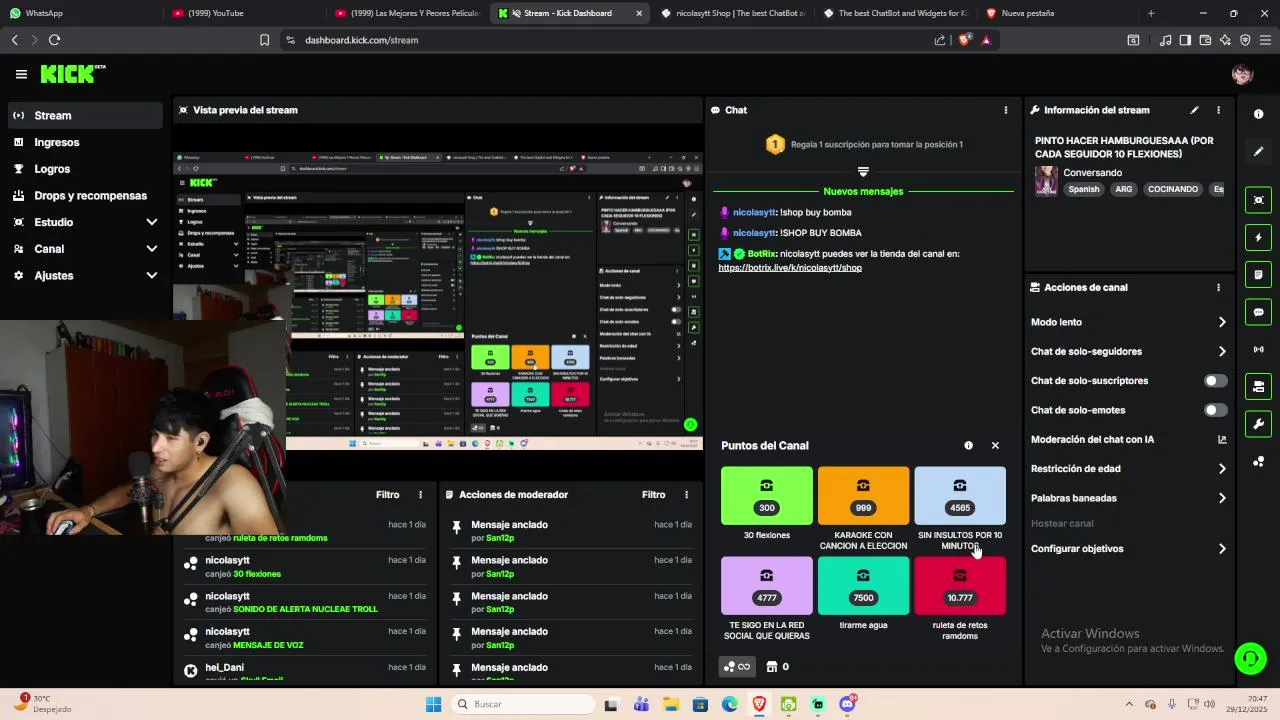Click the info icon in right sidebar

1259,114
